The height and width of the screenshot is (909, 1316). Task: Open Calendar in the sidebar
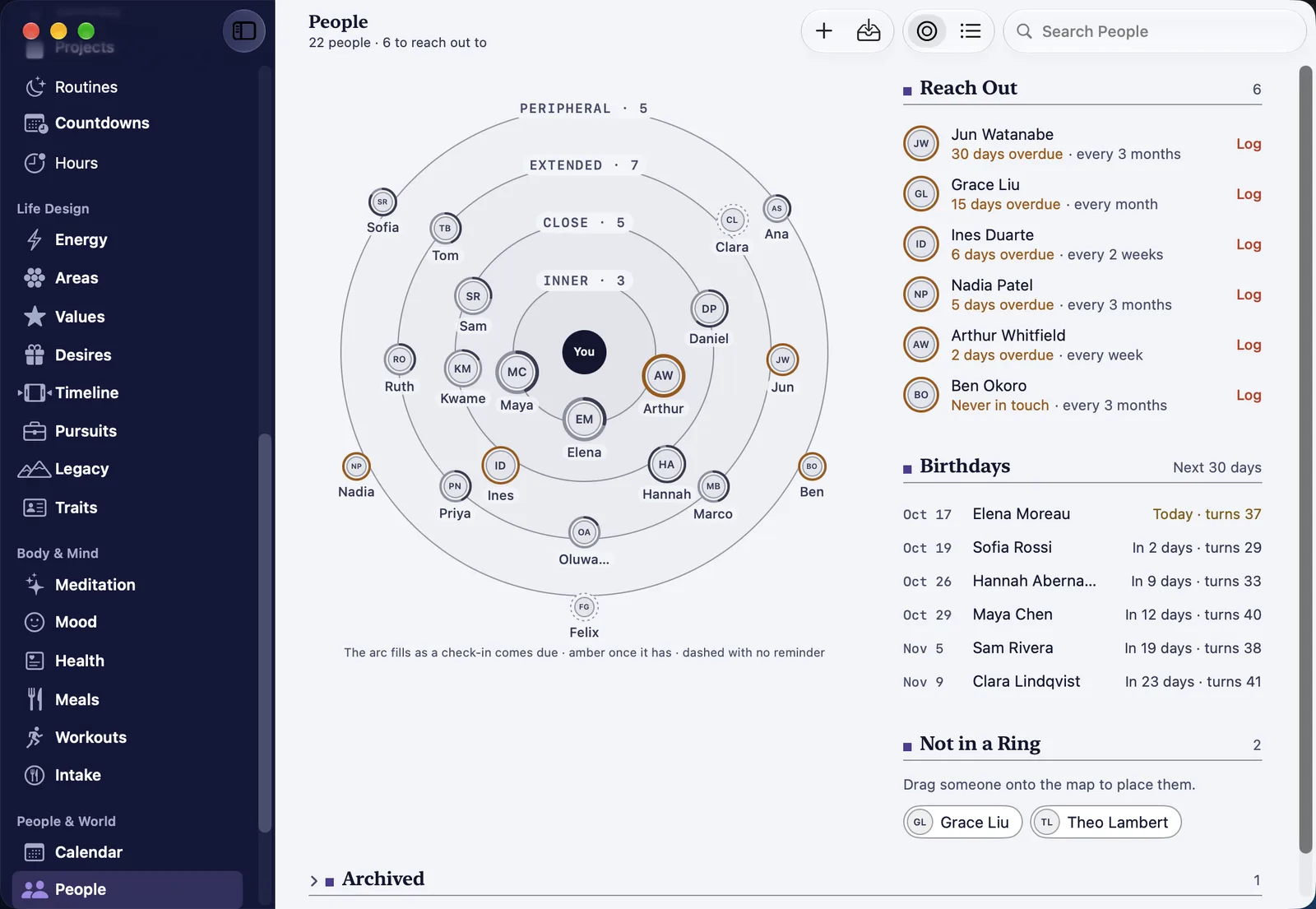click(x=129, y=852)
